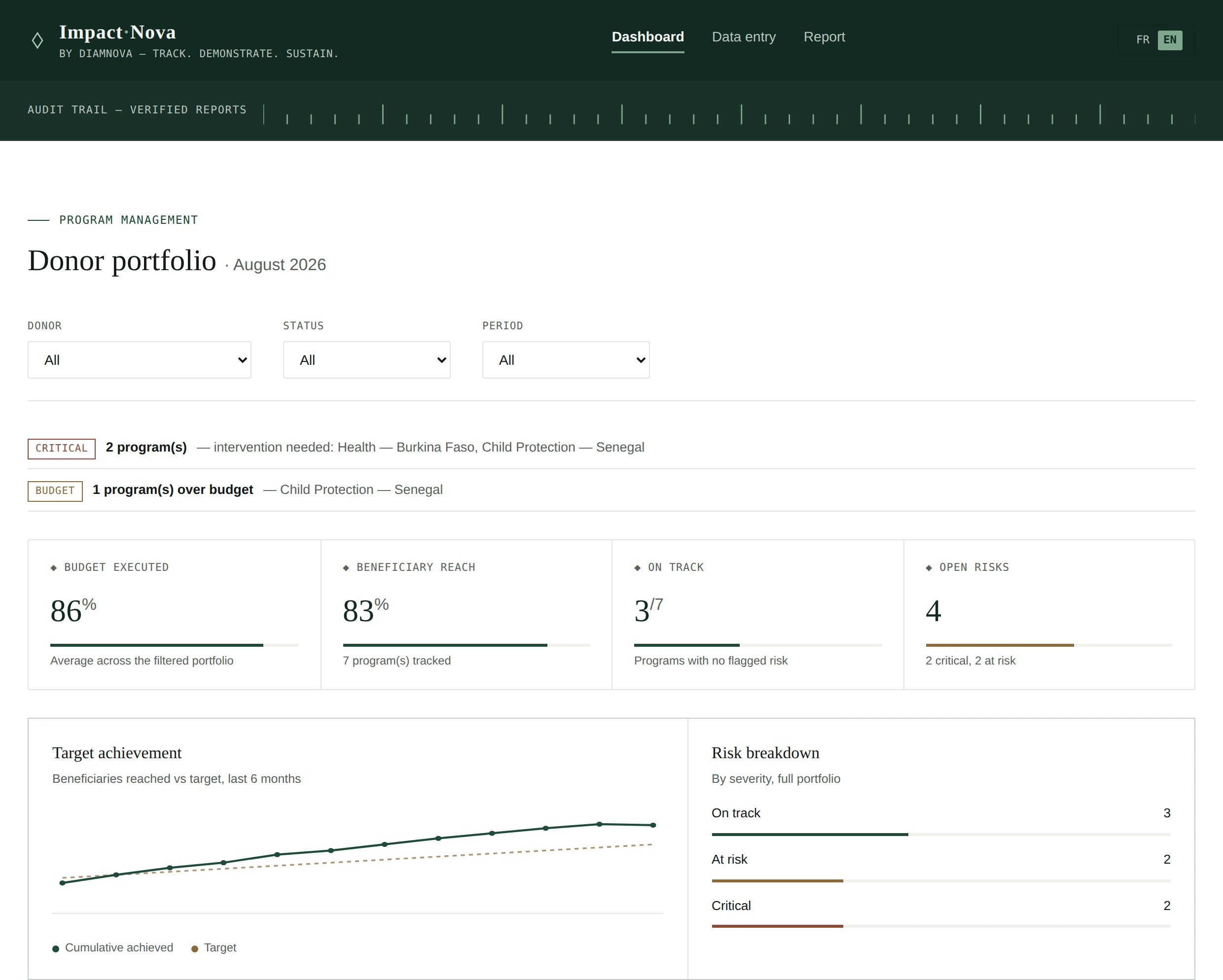Image resolution: width=1223 pixels, height=980 pixels.
Task: Click the Cumulative achieved legend dot
Action: click(x=56, y=949)
